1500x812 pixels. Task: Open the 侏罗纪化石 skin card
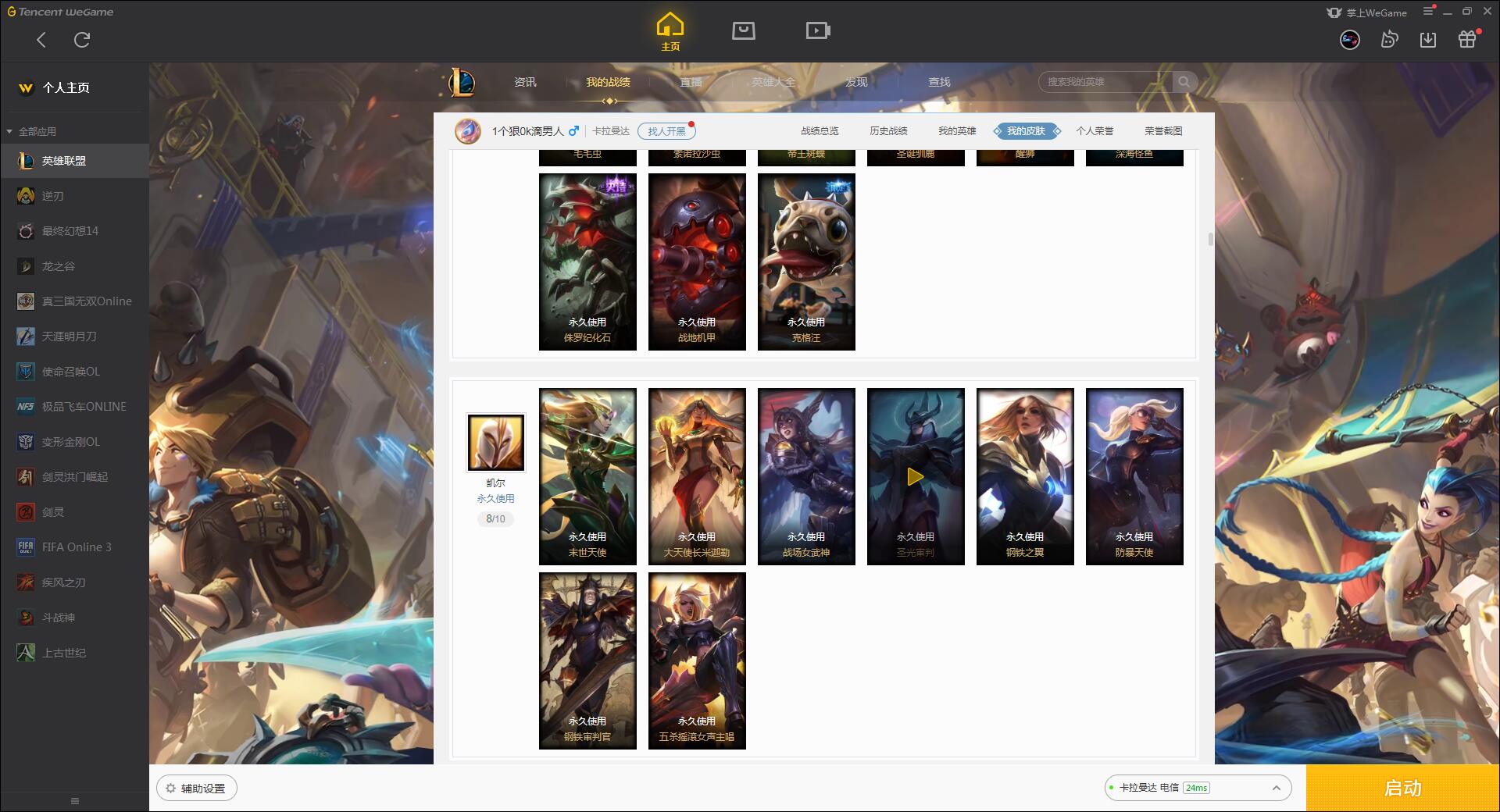pos(587,262)
